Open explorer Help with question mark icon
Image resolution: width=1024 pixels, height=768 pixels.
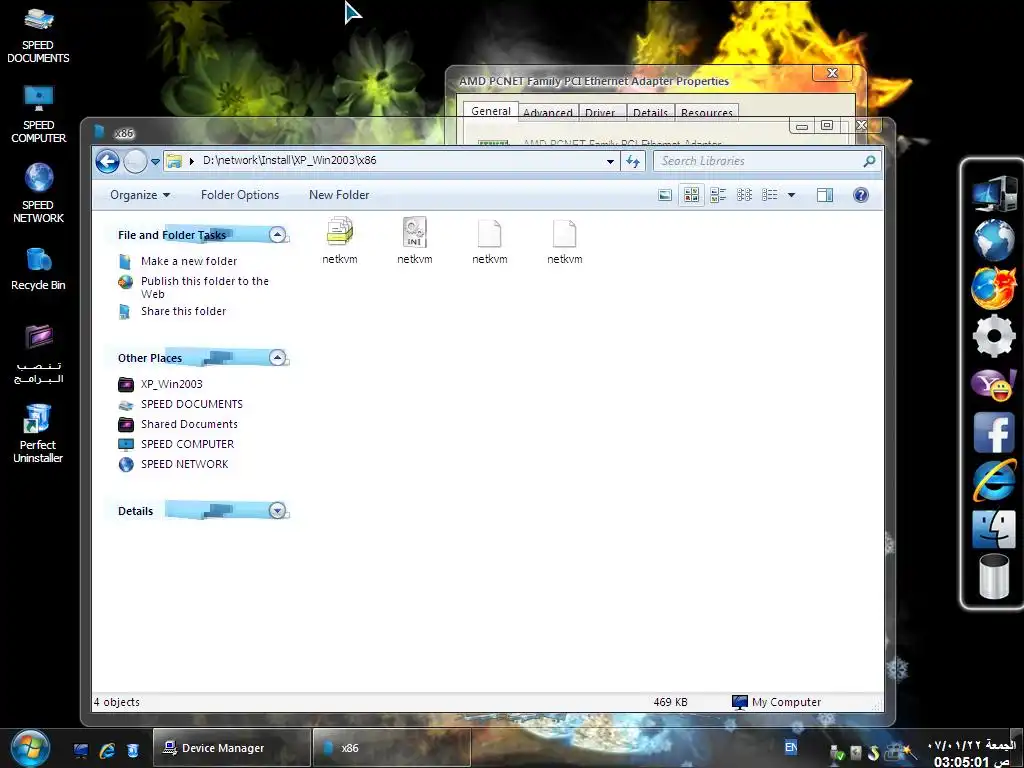pos(861,195)
